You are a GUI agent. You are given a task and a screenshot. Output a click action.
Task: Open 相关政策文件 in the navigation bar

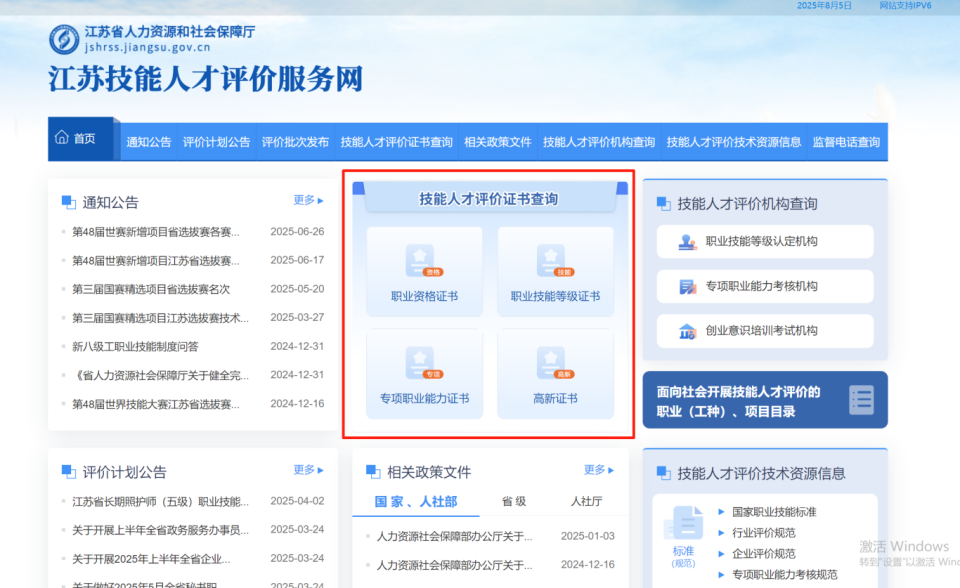[498, 142]
